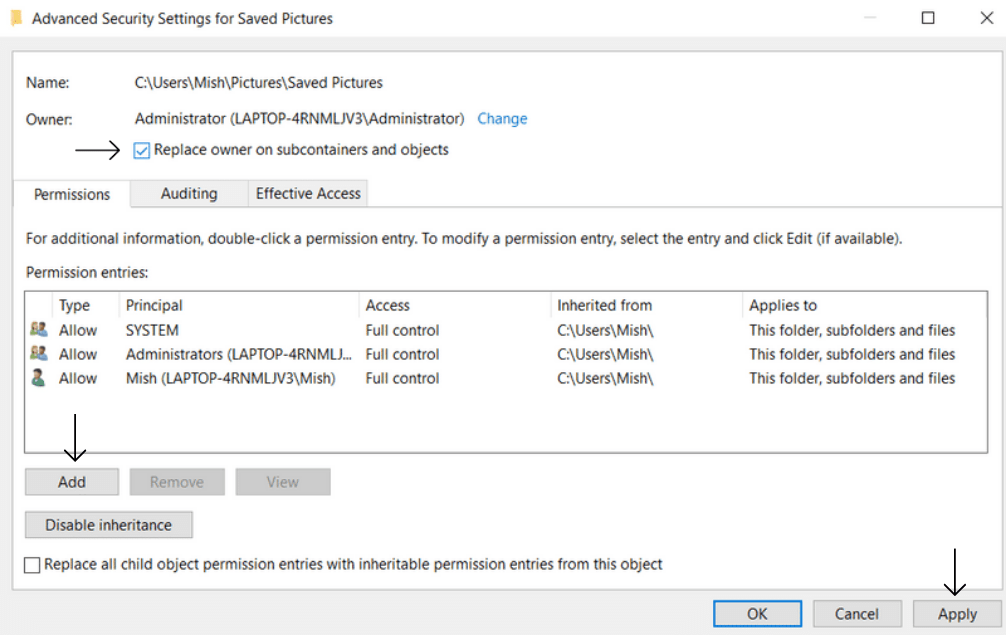1007x636 pixels.
Task: Maximize the Advanced Security Settings window
Action: 928,18
